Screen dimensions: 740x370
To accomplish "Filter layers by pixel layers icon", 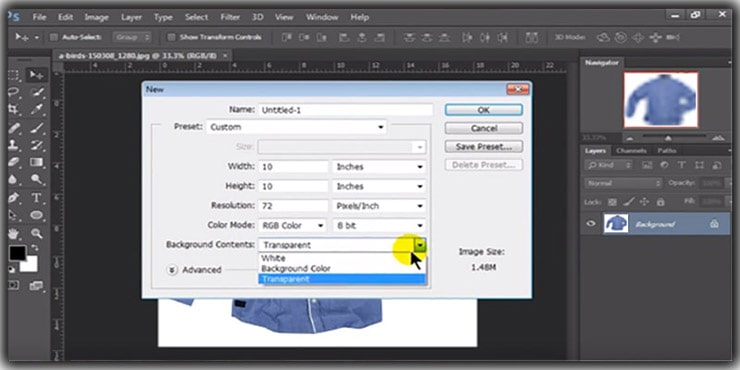I will point(647,165).
